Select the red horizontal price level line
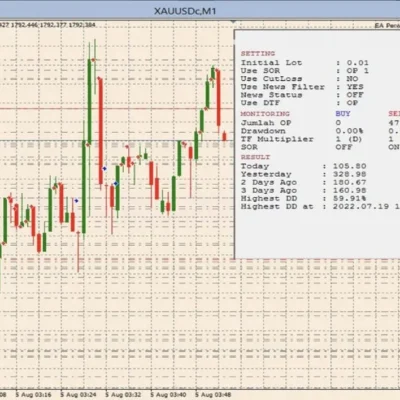 (x=117, y=109)
